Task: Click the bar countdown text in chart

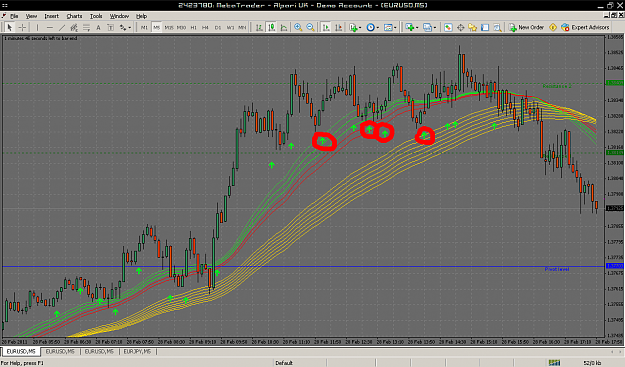Action: click(40, 38)
